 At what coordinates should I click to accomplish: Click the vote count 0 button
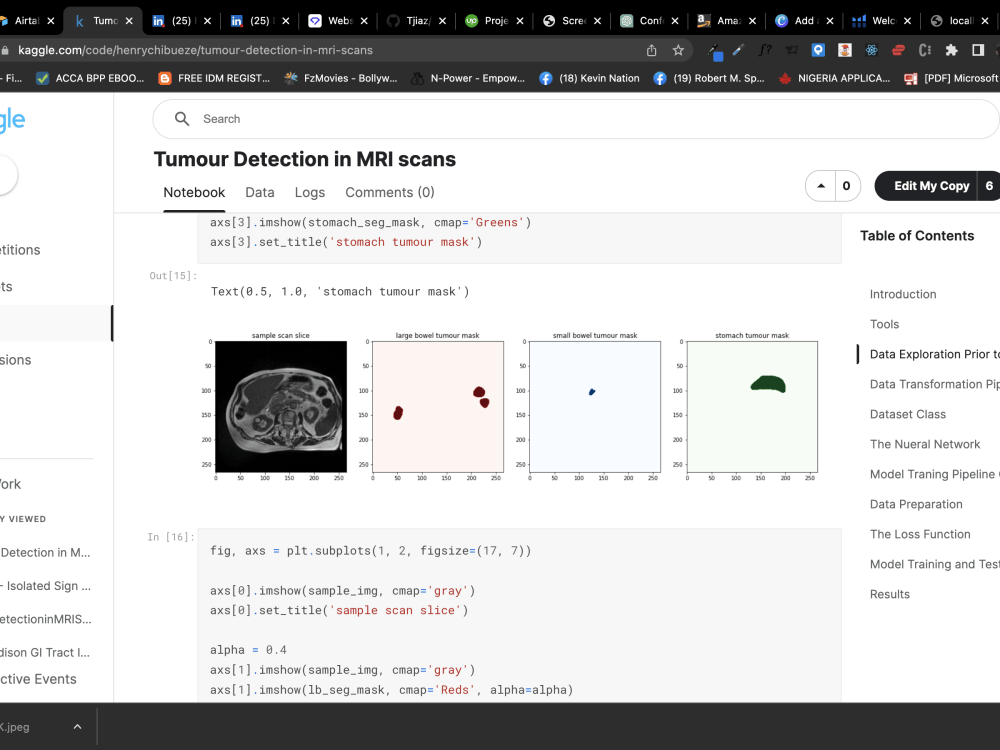point(847,186)
